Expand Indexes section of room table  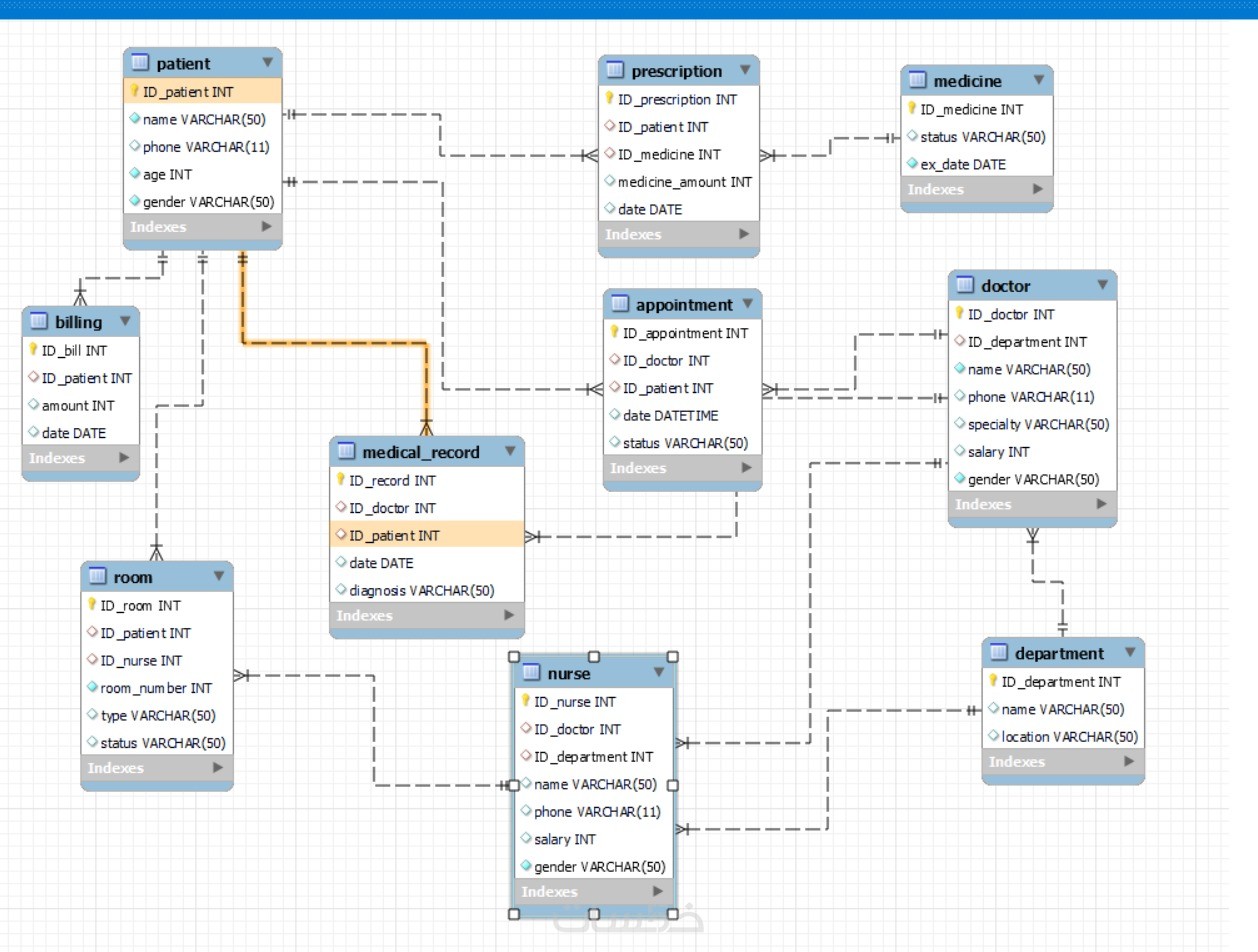(x=218, y=768)
